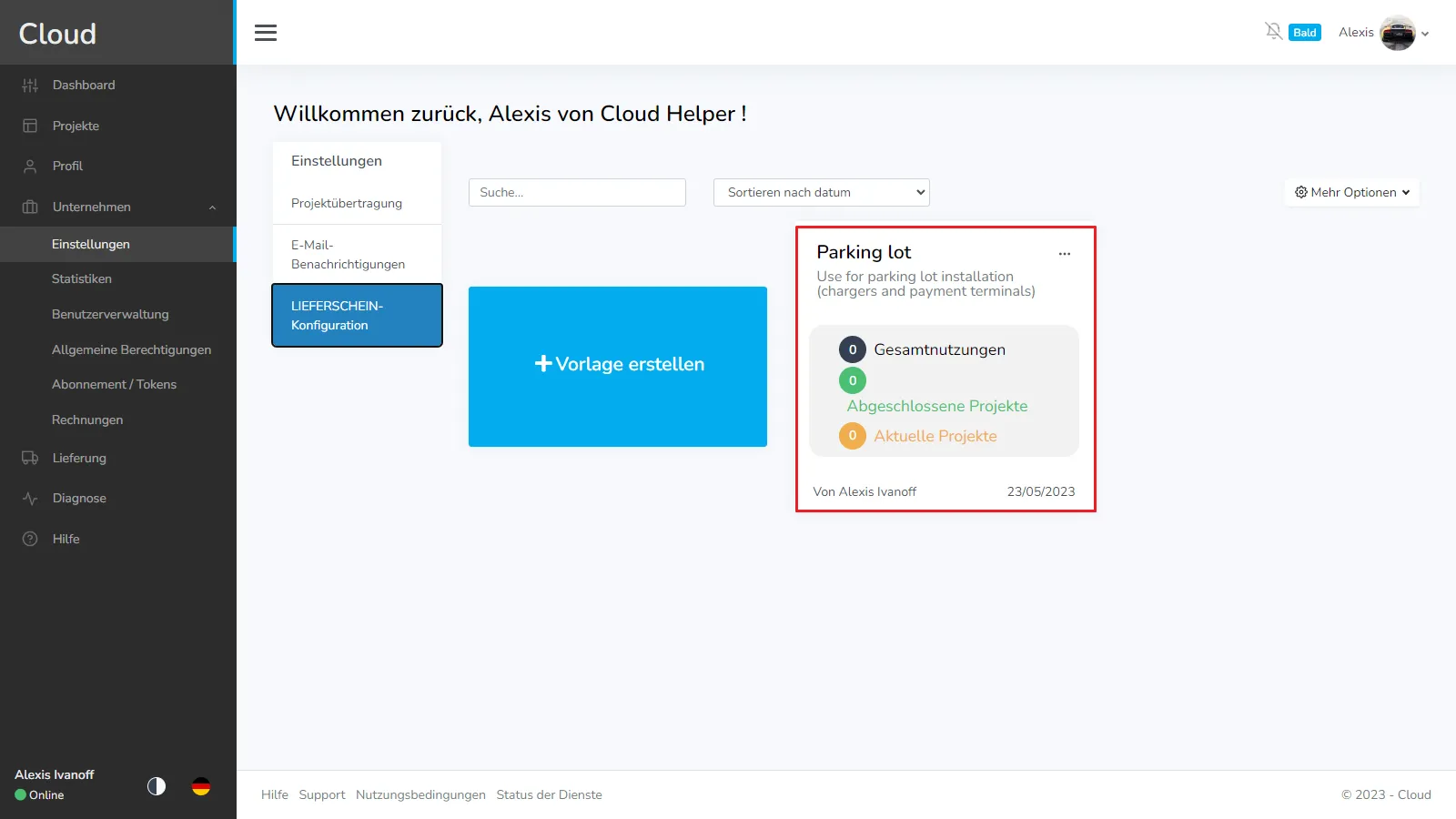The height and width of the screenshot is (819, 1456).
Task: Select Einstellungen under Unternehmen
Action: tap(118, 244)
